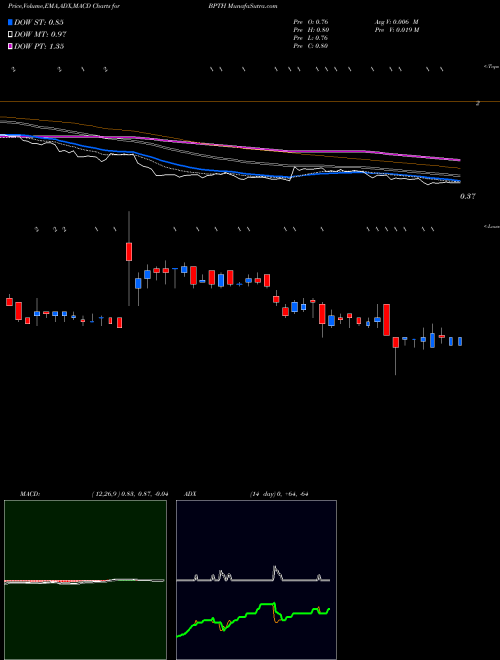Select the 'DOW ST: 0.83' legend text
The width and height of the screenshot is (500, 660).
39,22
